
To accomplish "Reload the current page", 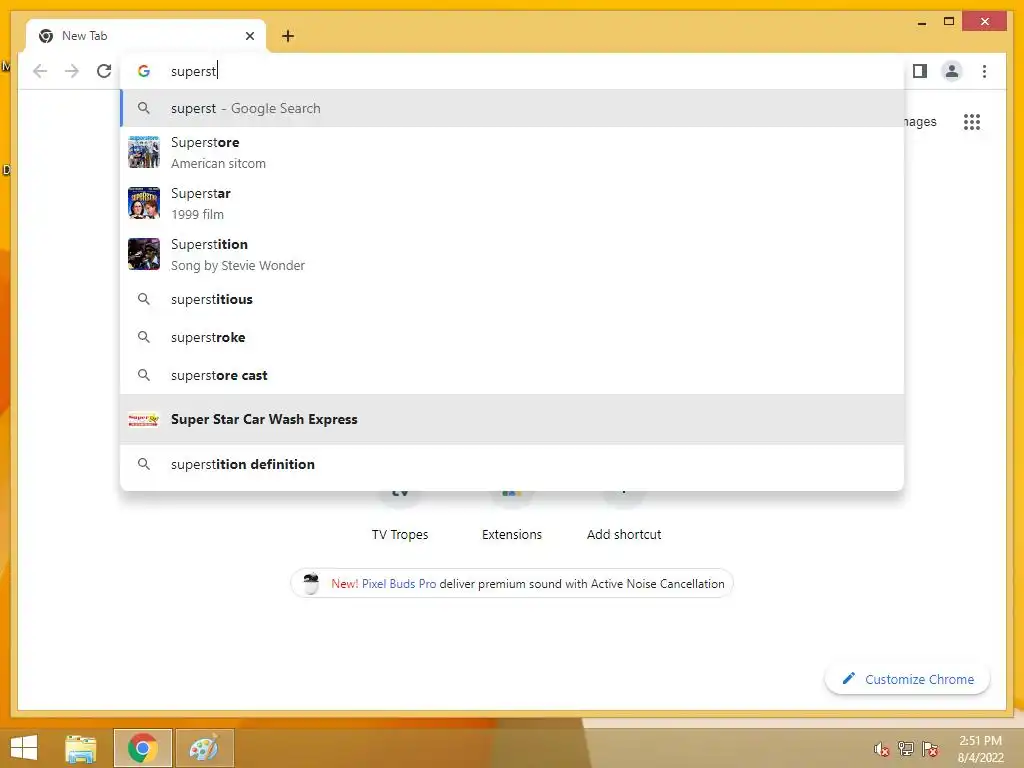I will (x=104, y=71).
